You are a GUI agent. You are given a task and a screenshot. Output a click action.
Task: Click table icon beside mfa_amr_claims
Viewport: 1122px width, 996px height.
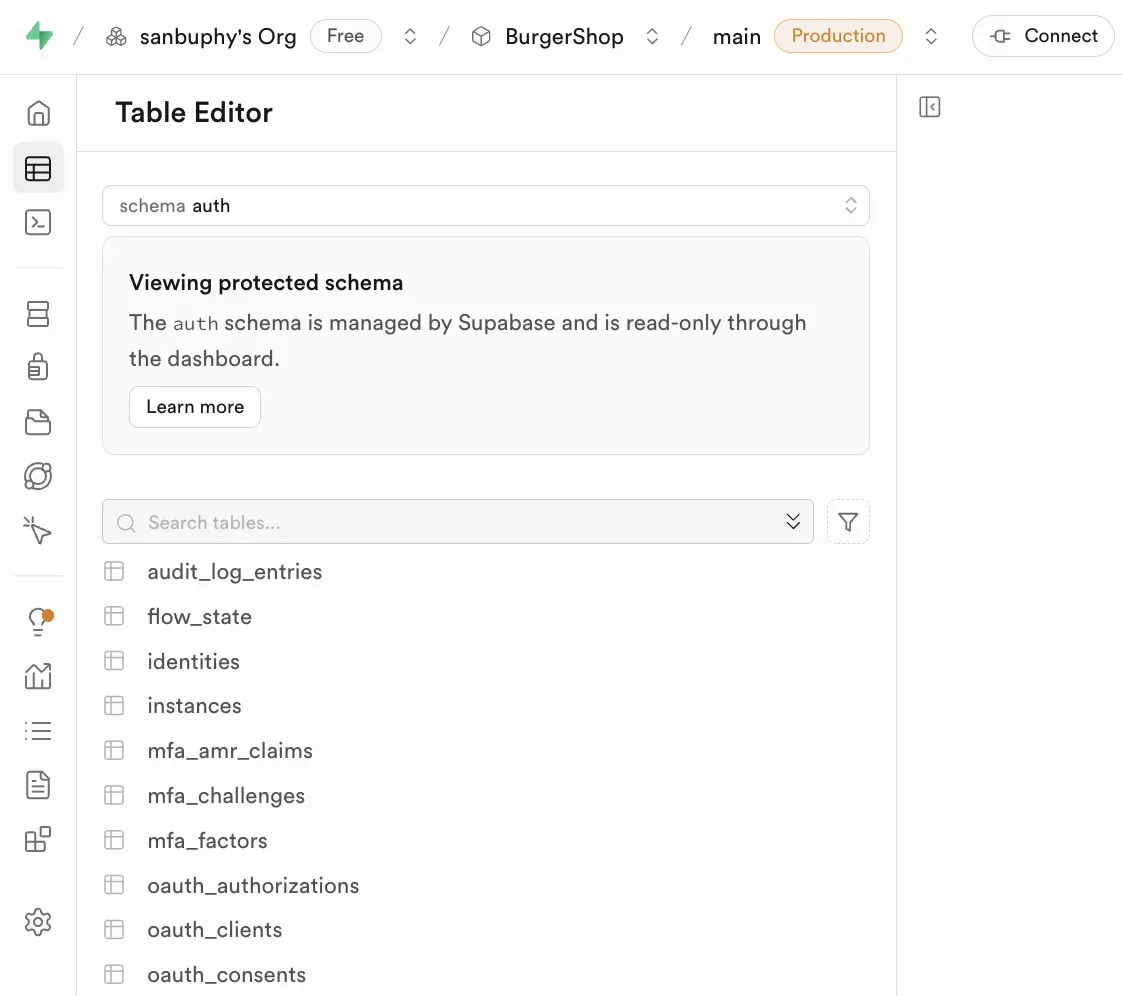pyautogui.click(x=114, y=750)
